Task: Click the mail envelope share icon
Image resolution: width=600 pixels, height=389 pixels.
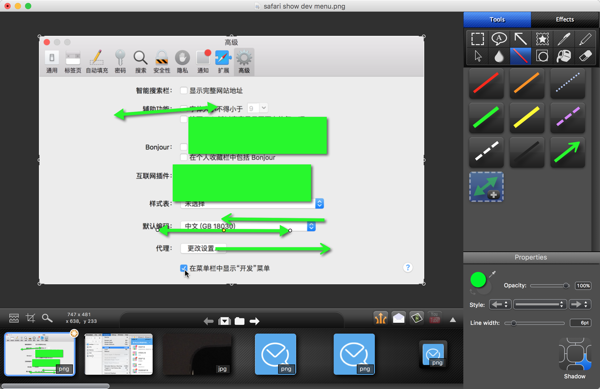Action: tap(398, 318)
